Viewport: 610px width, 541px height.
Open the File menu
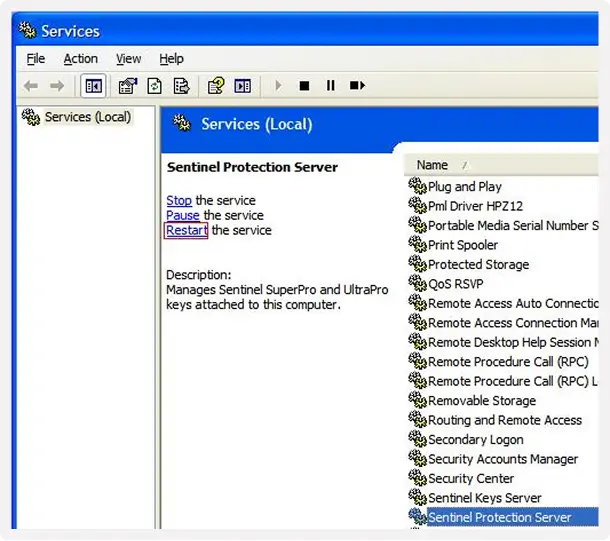pos(35,59)
